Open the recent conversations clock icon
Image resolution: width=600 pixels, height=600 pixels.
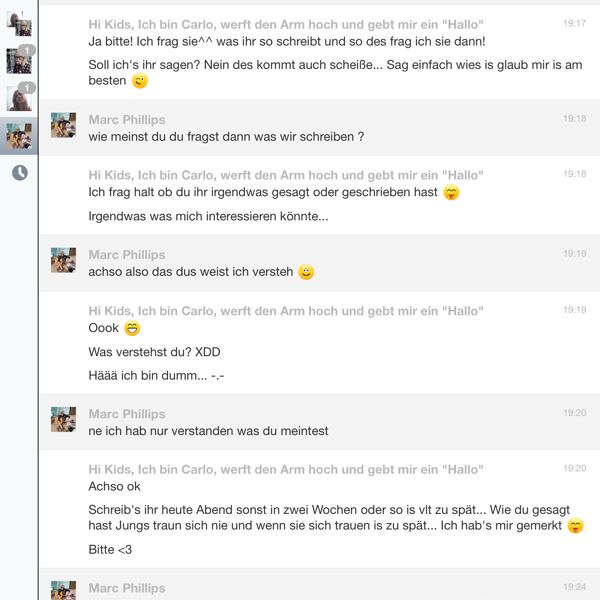coord(20,173)
